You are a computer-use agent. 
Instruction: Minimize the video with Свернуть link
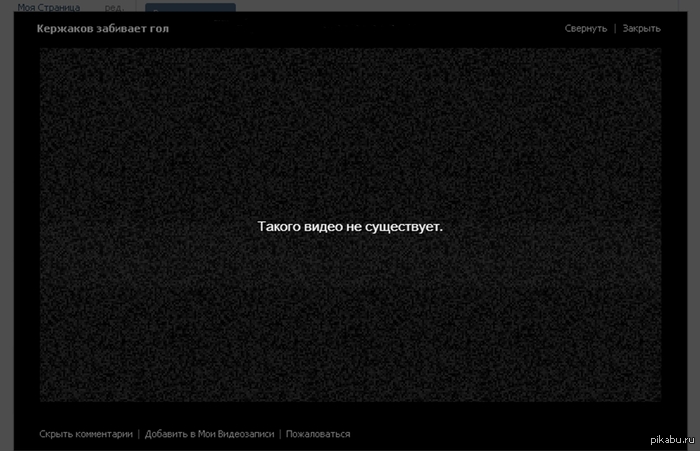(x=586, y=29)
